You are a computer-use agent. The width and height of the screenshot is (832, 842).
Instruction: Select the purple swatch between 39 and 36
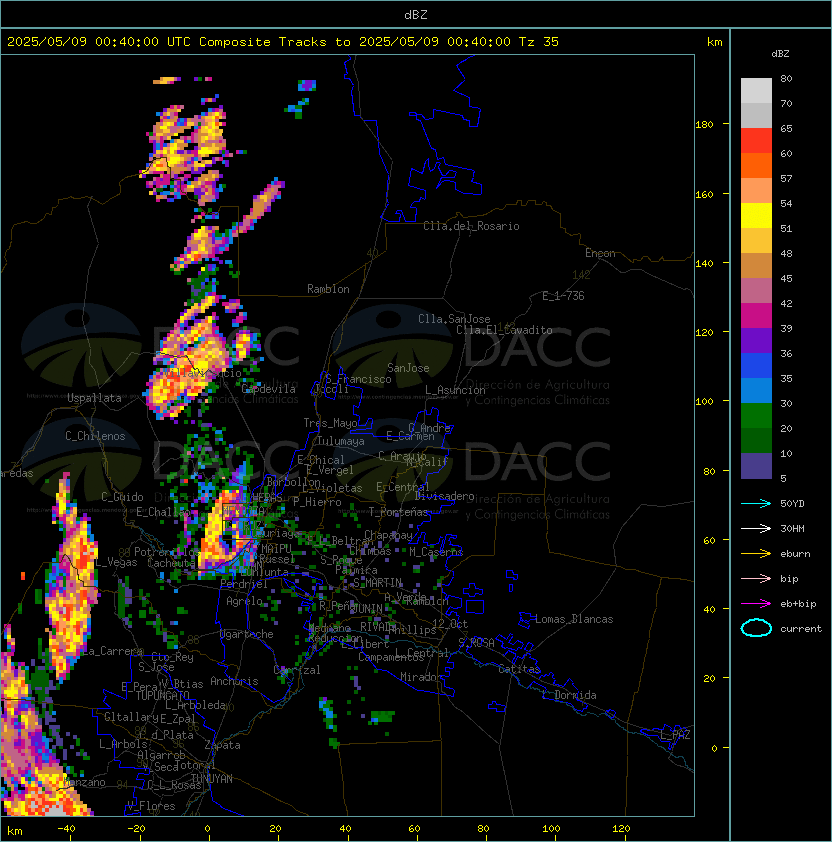point(756,340)
